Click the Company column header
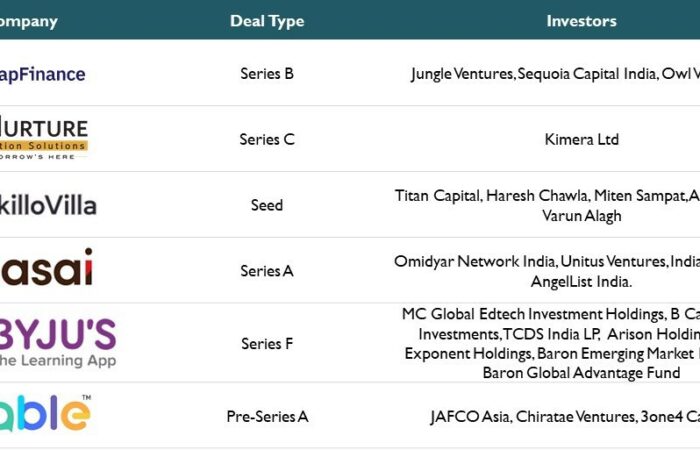Viewport: 700px width, 450px height. 29,21
